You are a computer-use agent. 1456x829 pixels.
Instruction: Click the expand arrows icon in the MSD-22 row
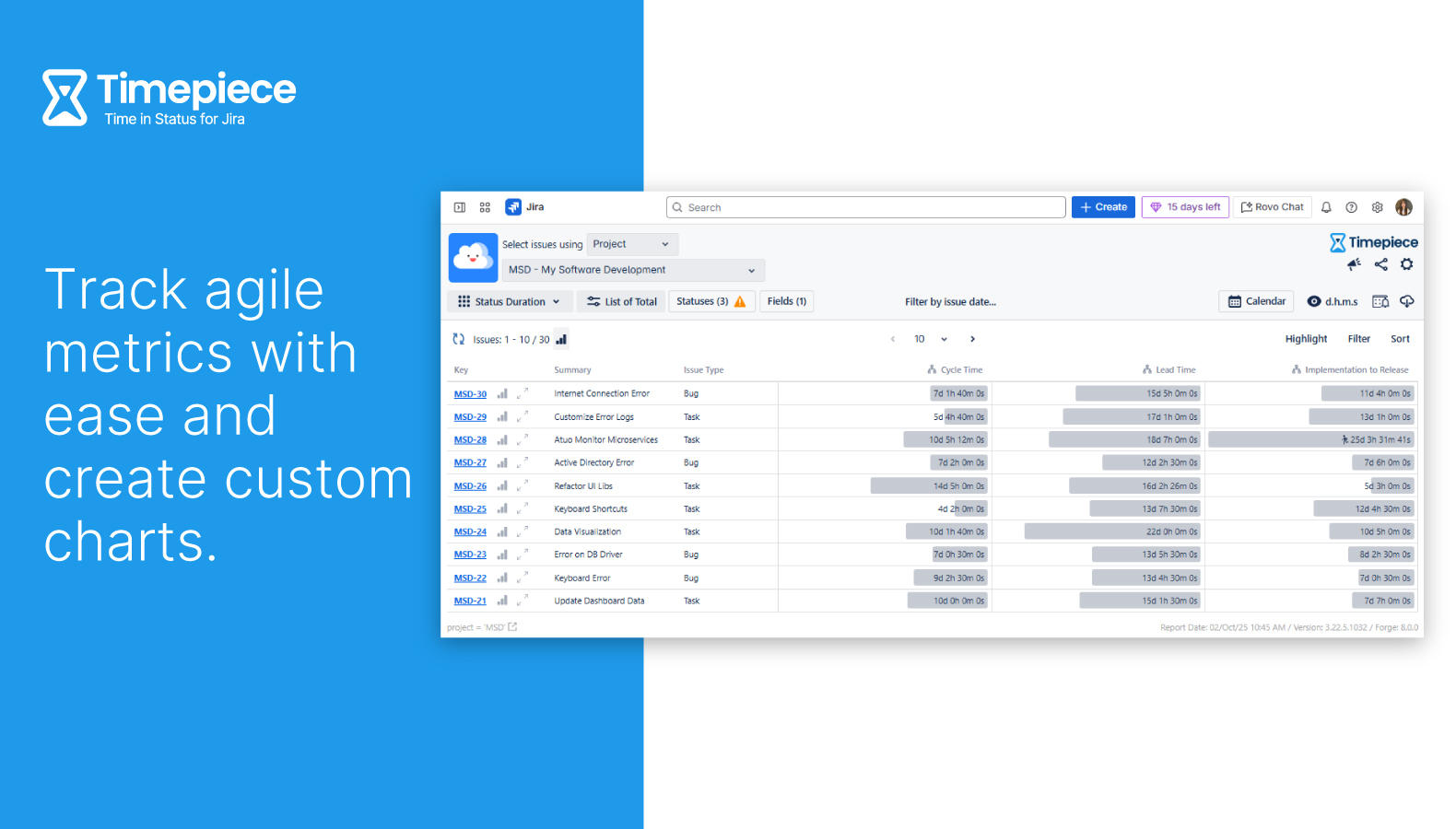pyautogui.click(x=523, y=578)
